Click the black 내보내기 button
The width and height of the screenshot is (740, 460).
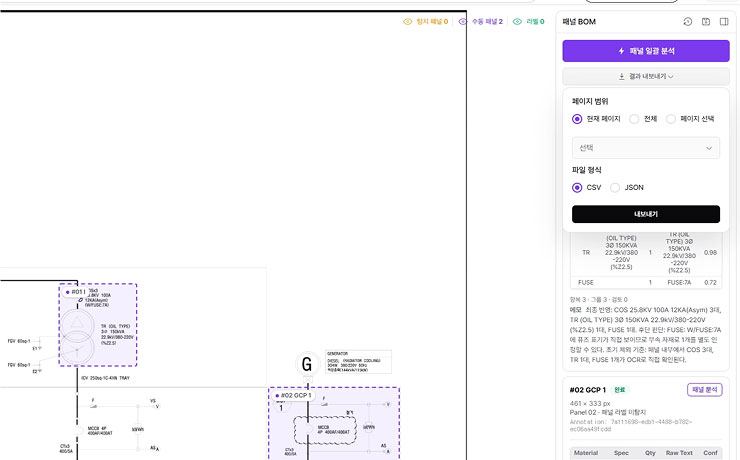tap(646, 214)
